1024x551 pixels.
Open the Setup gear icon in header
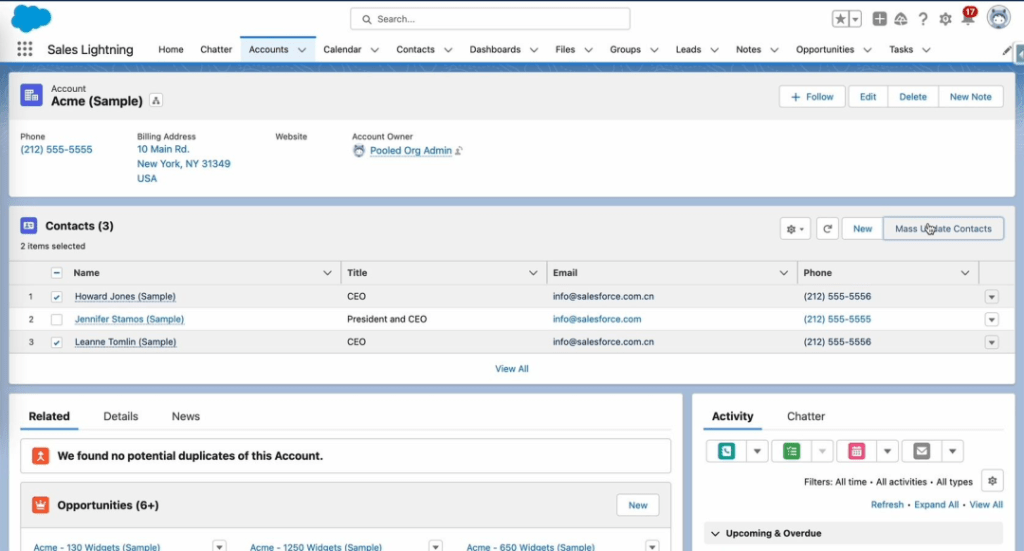945,19
